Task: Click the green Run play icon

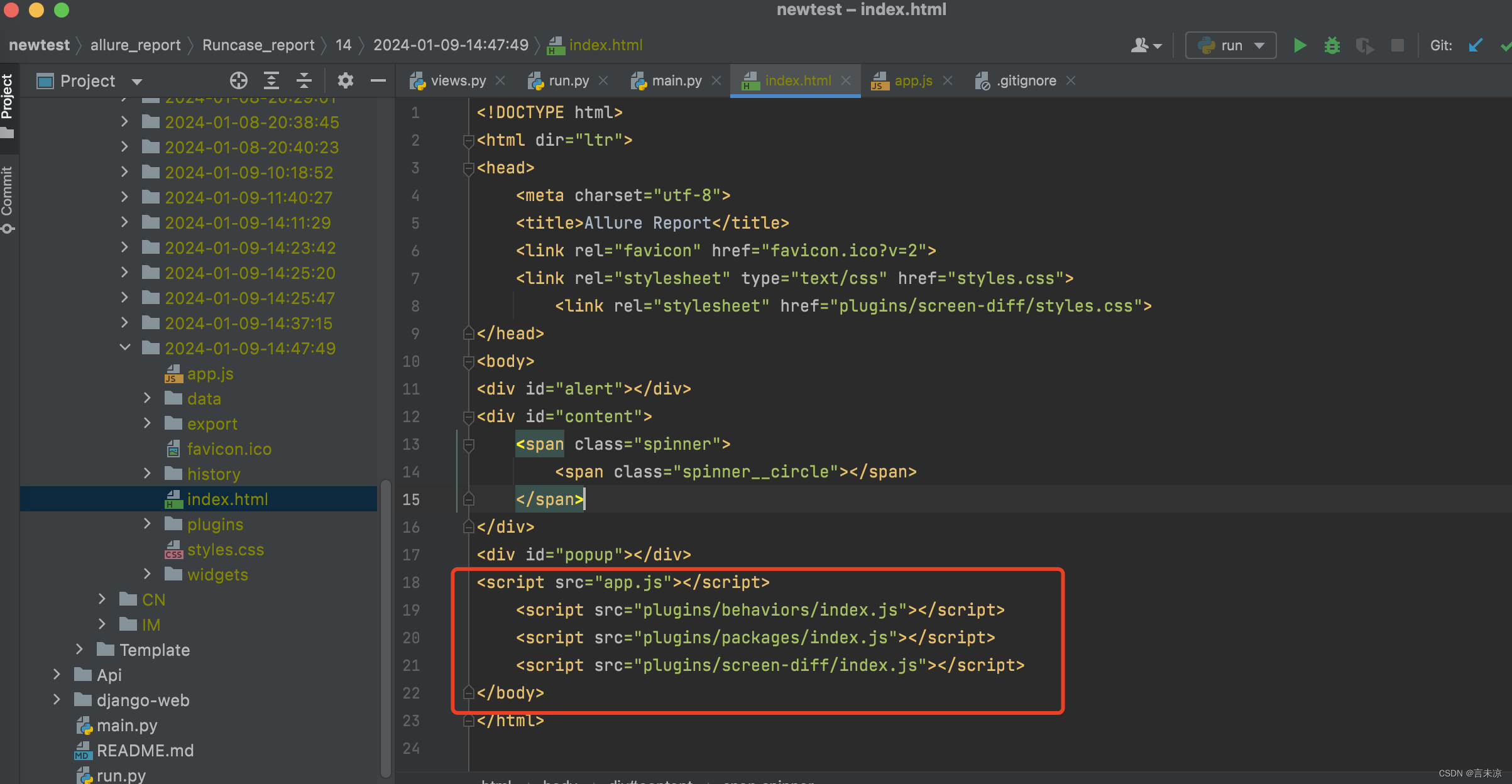Action: 1300,45
